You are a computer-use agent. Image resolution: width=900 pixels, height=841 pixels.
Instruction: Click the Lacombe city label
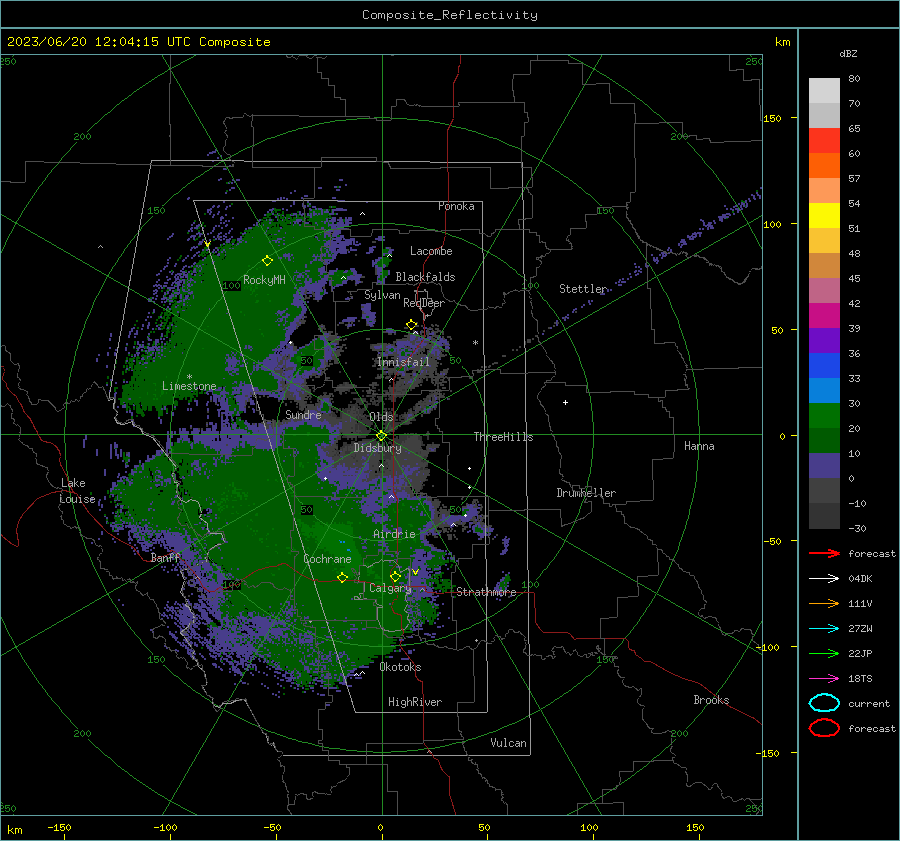pyautogui.click(x=431, y=251)
